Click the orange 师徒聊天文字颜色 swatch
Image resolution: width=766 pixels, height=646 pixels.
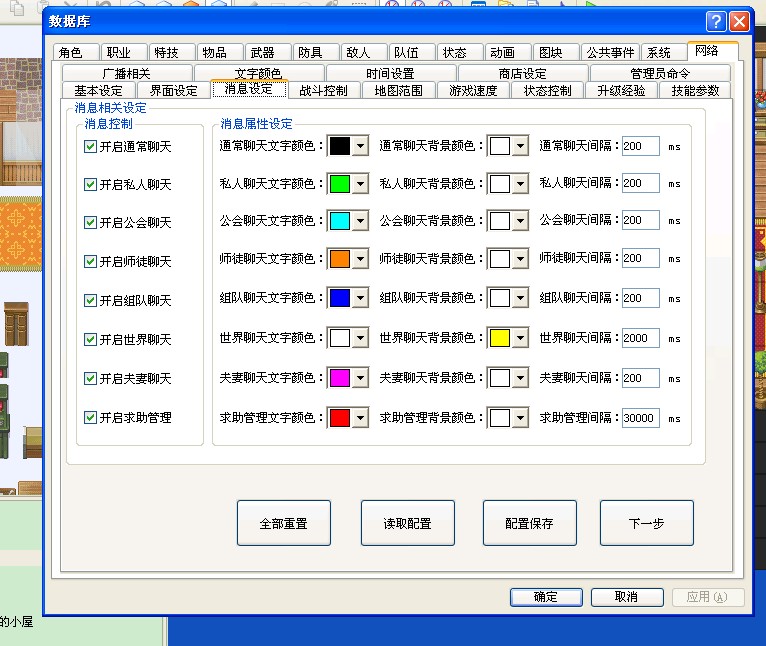340,258
